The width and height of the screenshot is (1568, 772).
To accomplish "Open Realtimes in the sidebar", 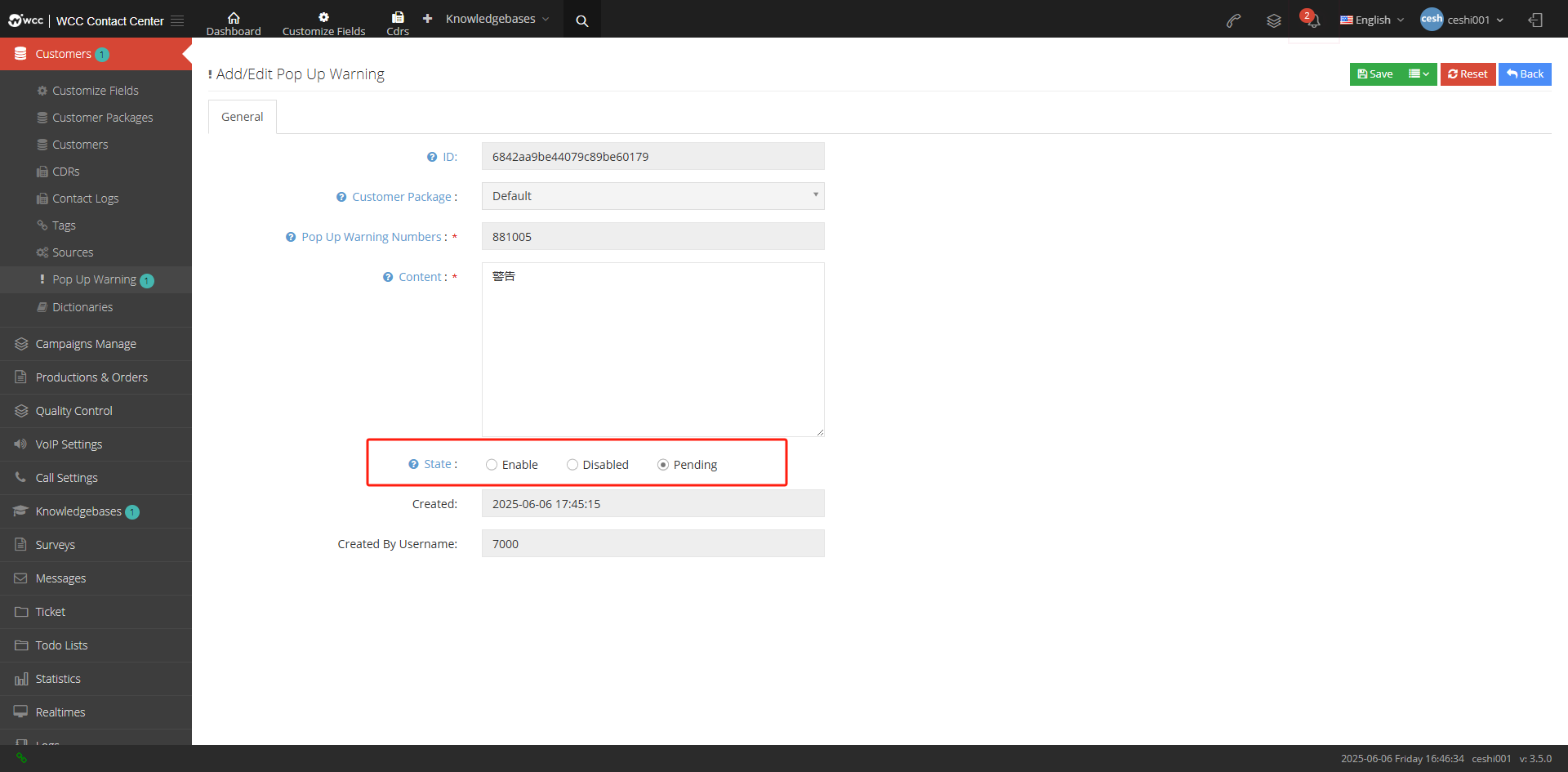I will coord(96,712).
